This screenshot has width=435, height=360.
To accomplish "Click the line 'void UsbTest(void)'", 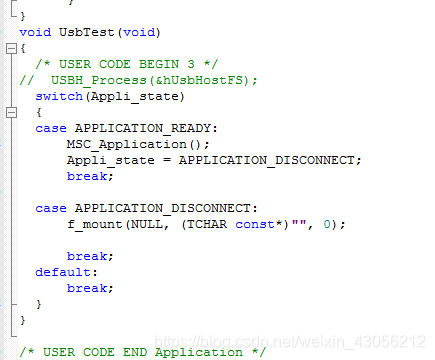I will pos(90,32).
